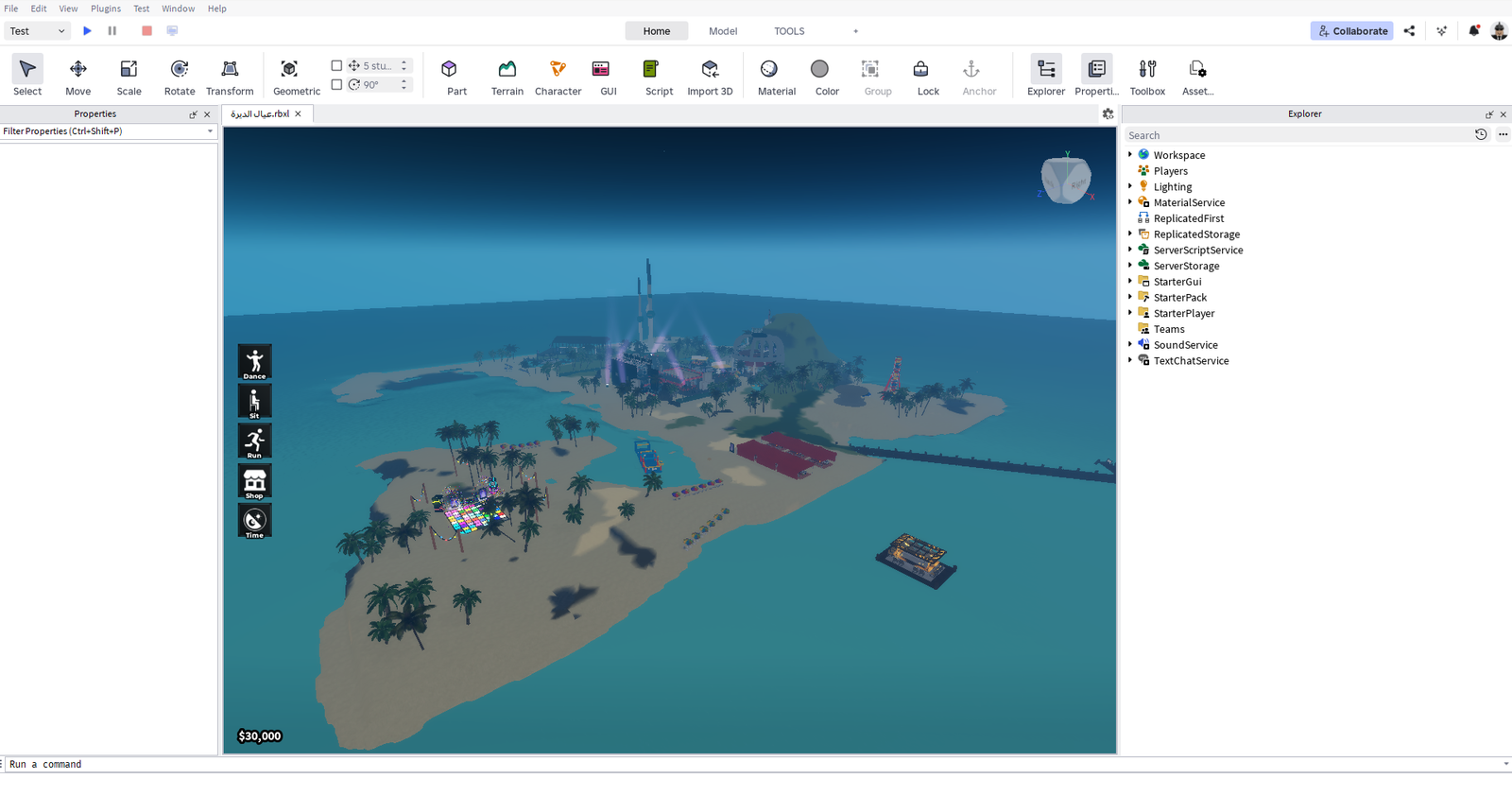Add a new Script
The height and width of the screenshot is (796, 1512).
click(x=659, y=76)
